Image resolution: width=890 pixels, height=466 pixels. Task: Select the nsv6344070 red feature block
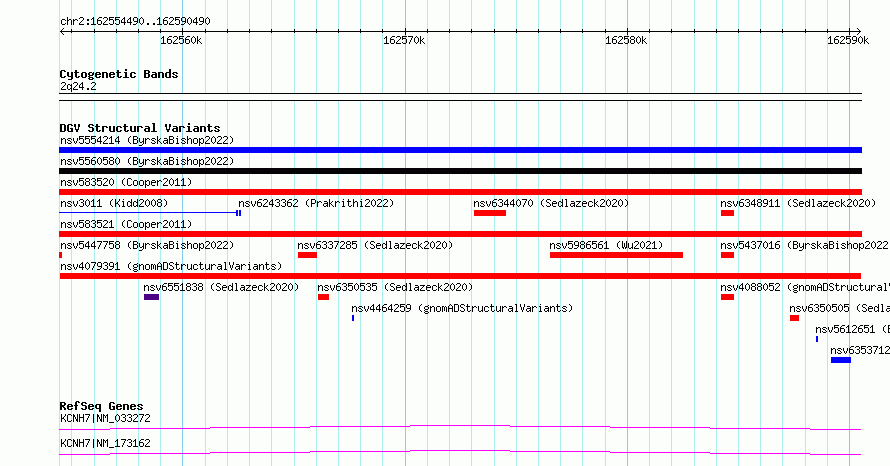(490, 213)
